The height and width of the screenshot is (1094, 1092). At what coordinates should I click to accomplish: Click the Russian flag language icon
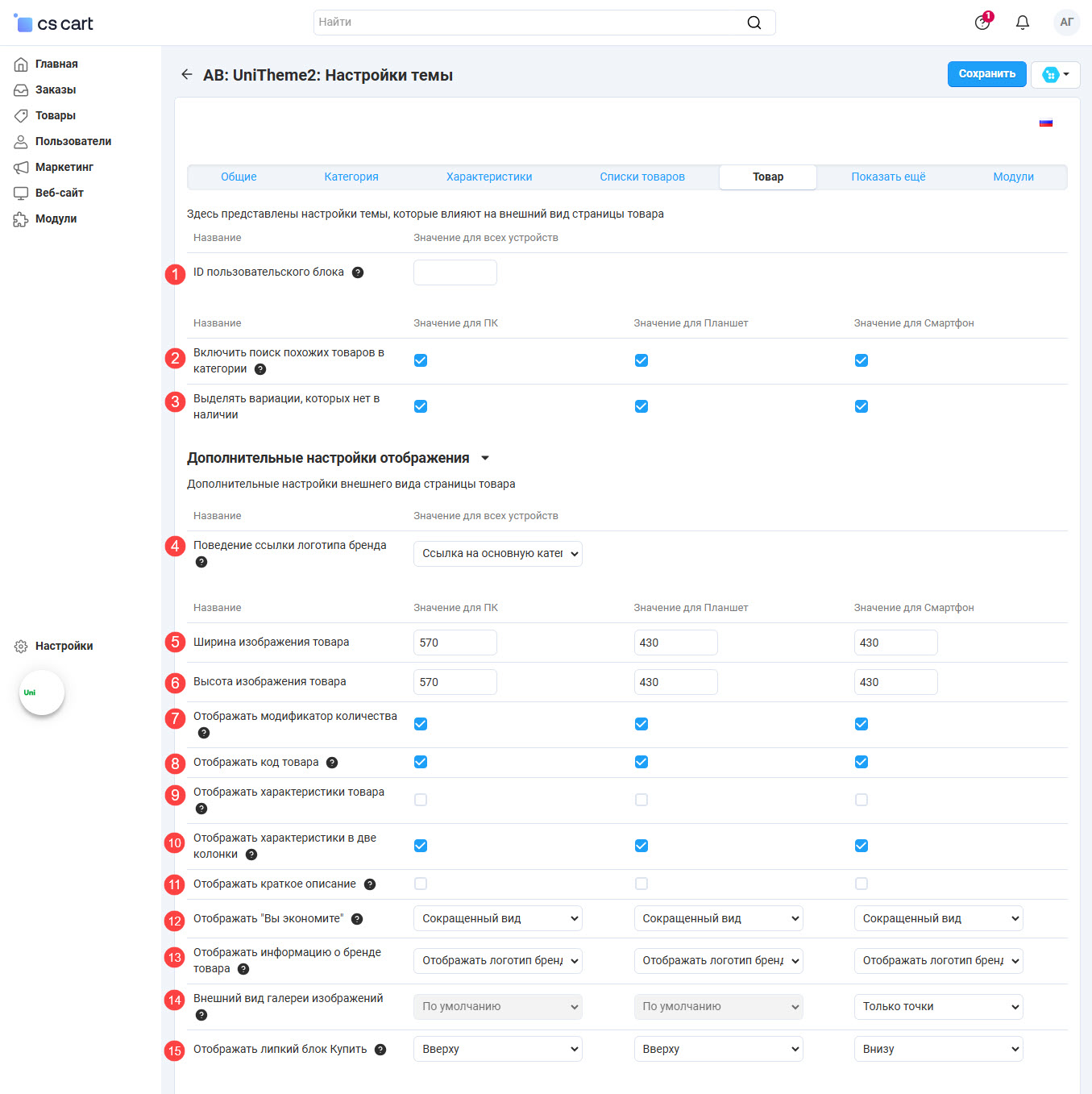click(x=1045, y=123)
